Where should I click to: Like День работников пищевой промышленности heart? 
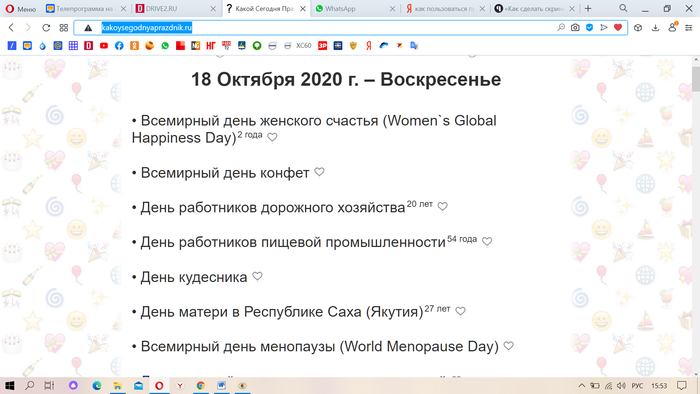pos(487,241)
